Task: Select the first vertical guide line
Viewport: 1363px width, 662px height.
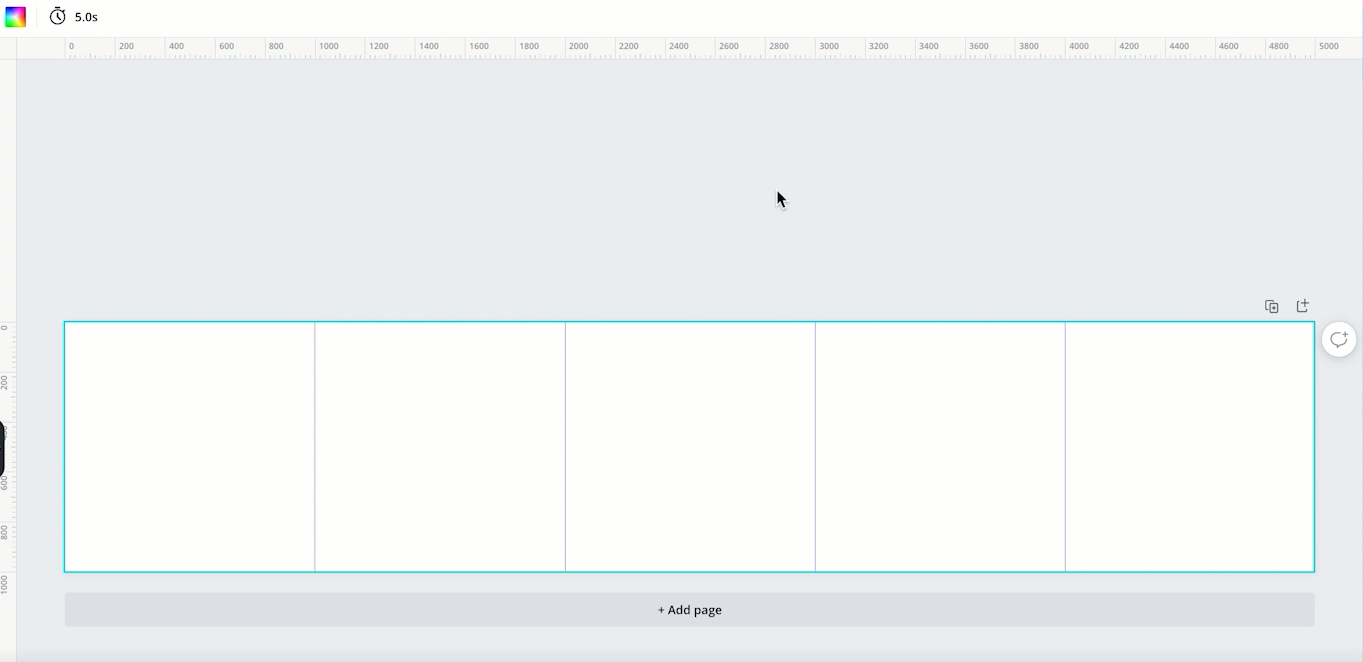Action: (315, 447)
